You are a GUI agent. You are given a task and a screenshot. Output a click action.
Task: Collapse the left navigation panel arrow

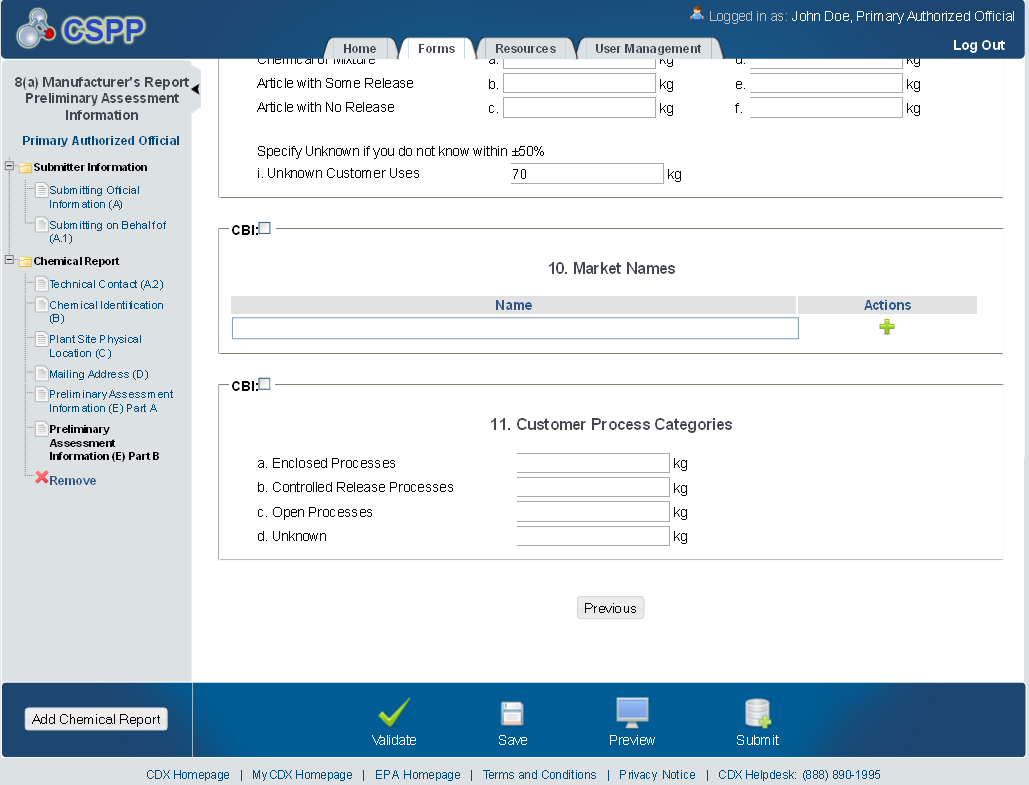point(195,89)
